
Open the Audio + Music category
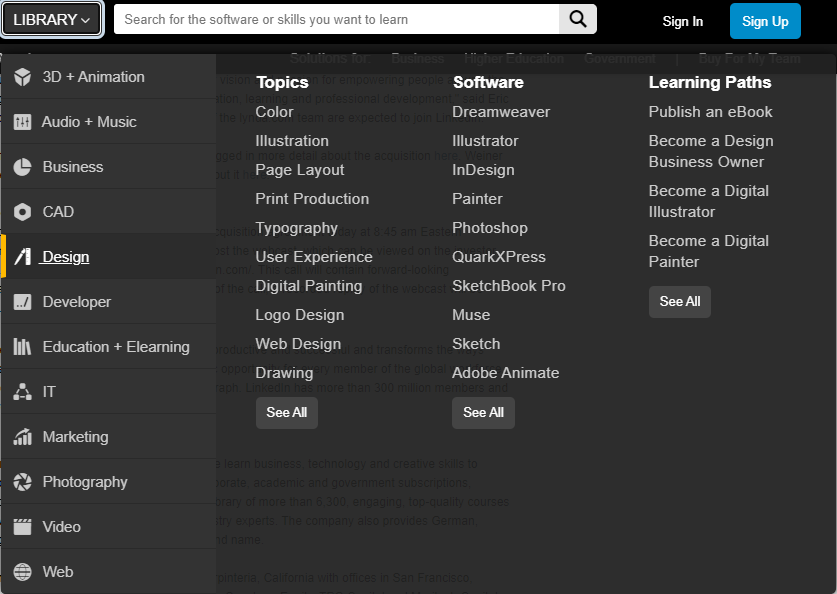coord(109,122)
